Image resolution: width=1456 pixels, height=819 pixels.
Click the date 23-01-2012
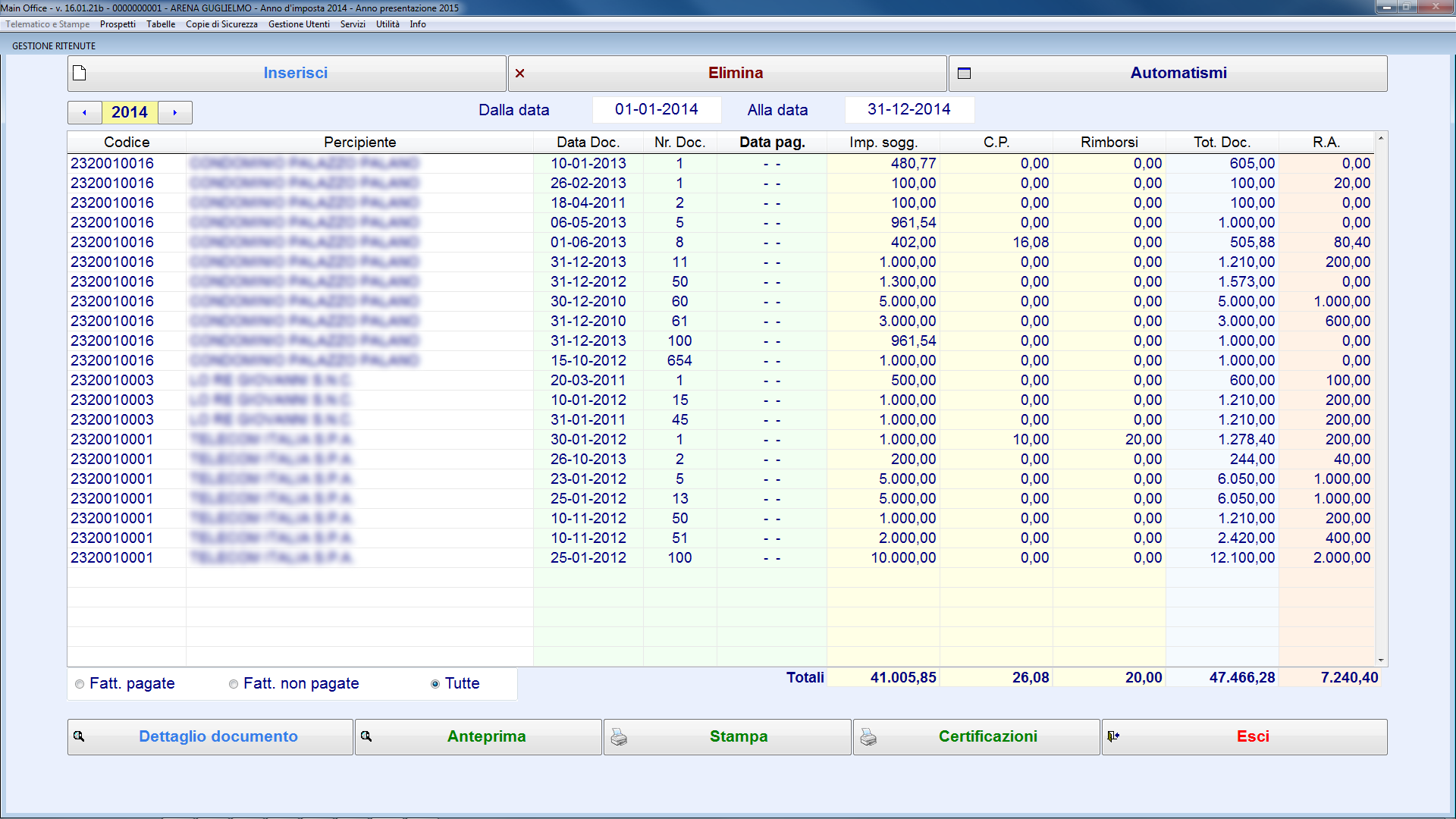point(588,479)
